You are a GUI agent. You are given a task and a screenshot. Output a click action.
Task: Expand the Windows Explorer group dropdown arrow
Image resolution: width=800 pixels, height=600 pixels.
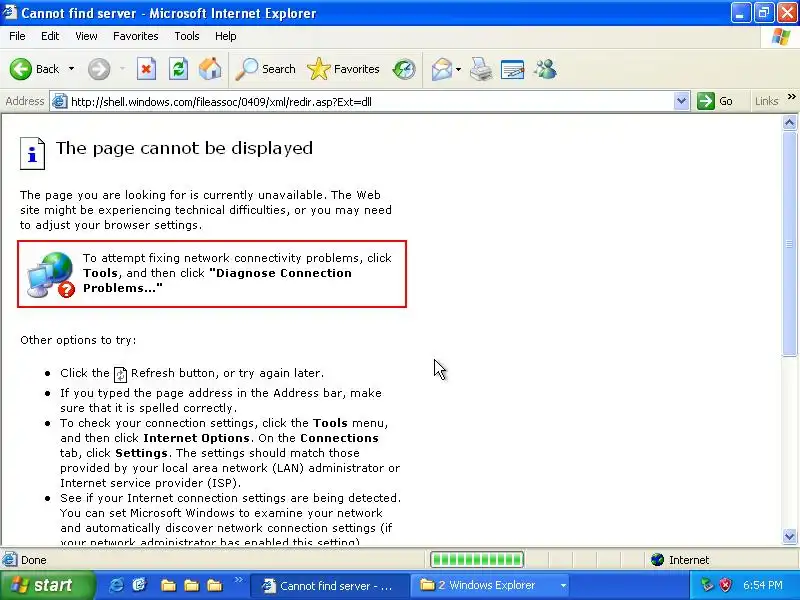563,586
